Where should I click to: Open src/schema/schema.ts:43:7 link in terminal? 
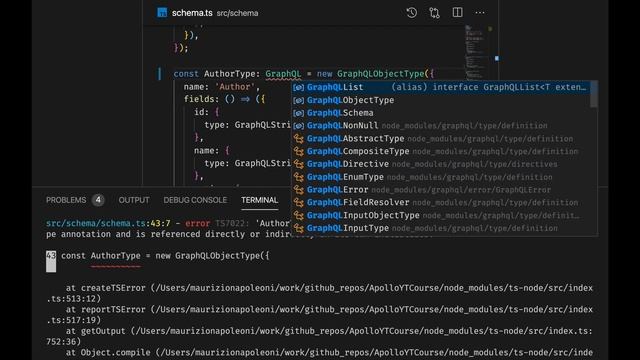click(x=108, y=223)
